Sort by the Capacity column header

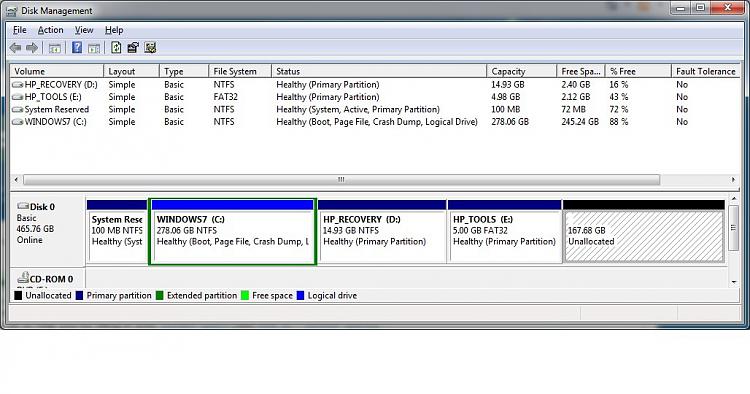pyautogui.click(x=521, y=71)
